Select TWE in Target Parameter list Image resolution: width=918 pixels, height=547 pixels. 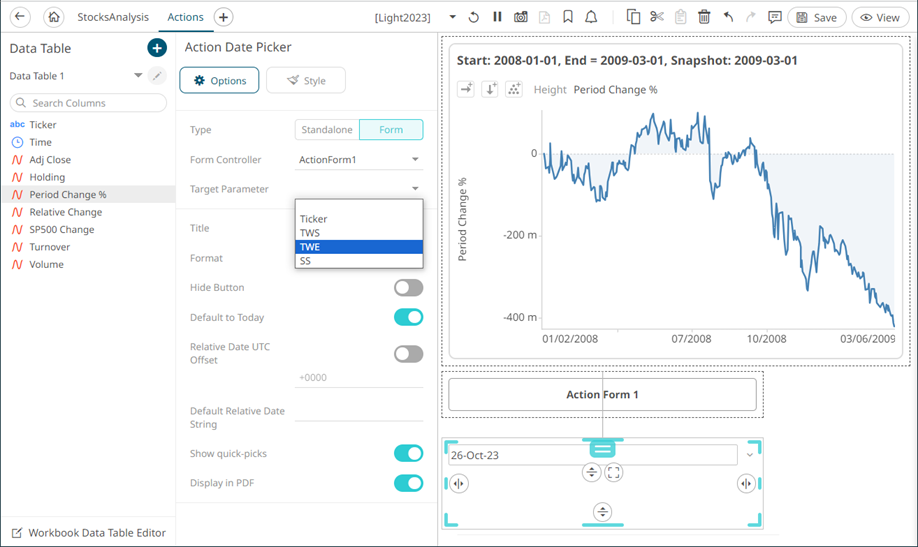pos(359,247)
